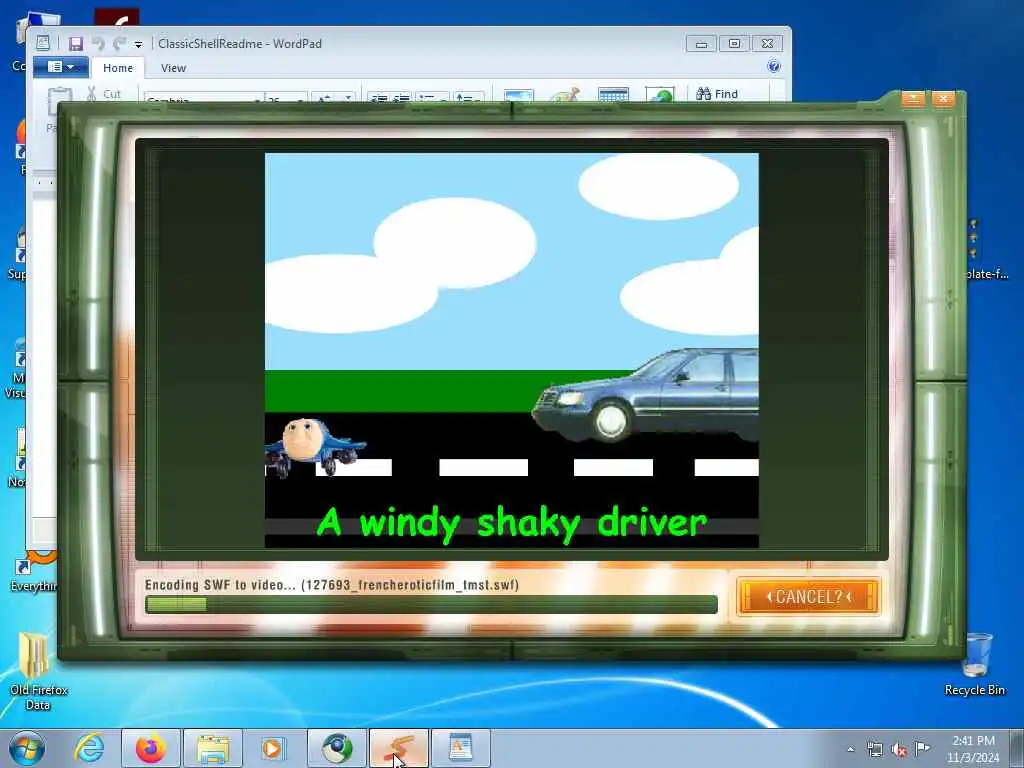The width and height of the screenshot is (1024, 768).
Task: Open Customize Quick Access Toolbar dropdown
Action: (x=138, y=44)
